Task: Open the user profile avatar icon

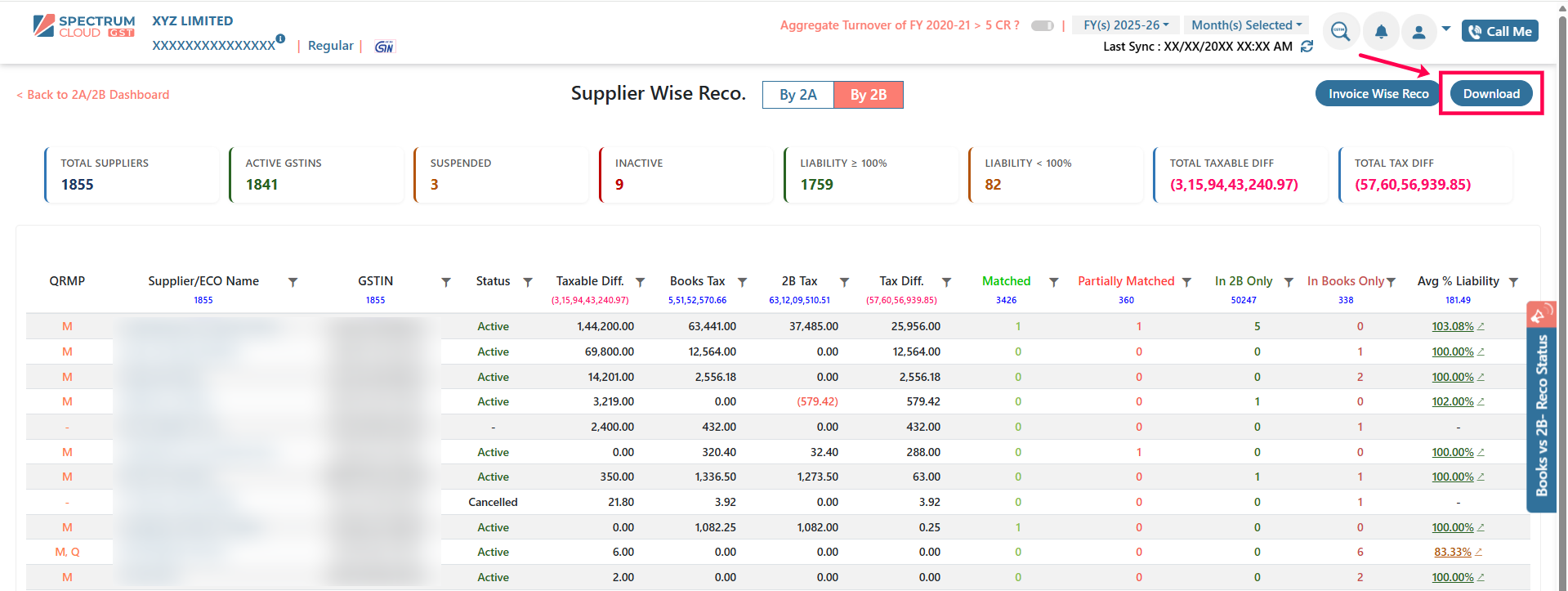Action: coord(1419,32)
